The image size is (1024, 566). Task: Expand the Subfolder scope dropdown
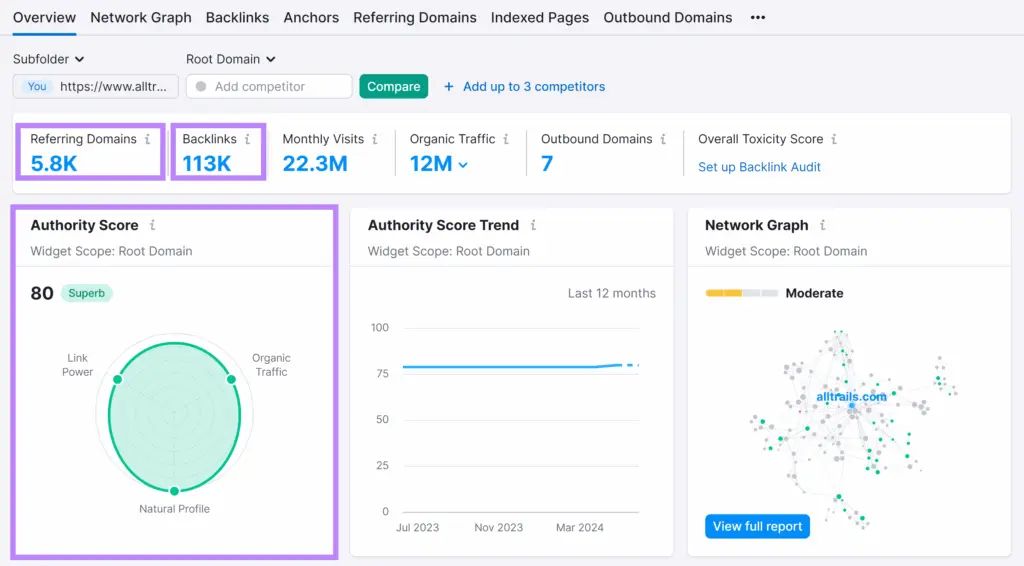click(49, 59)
